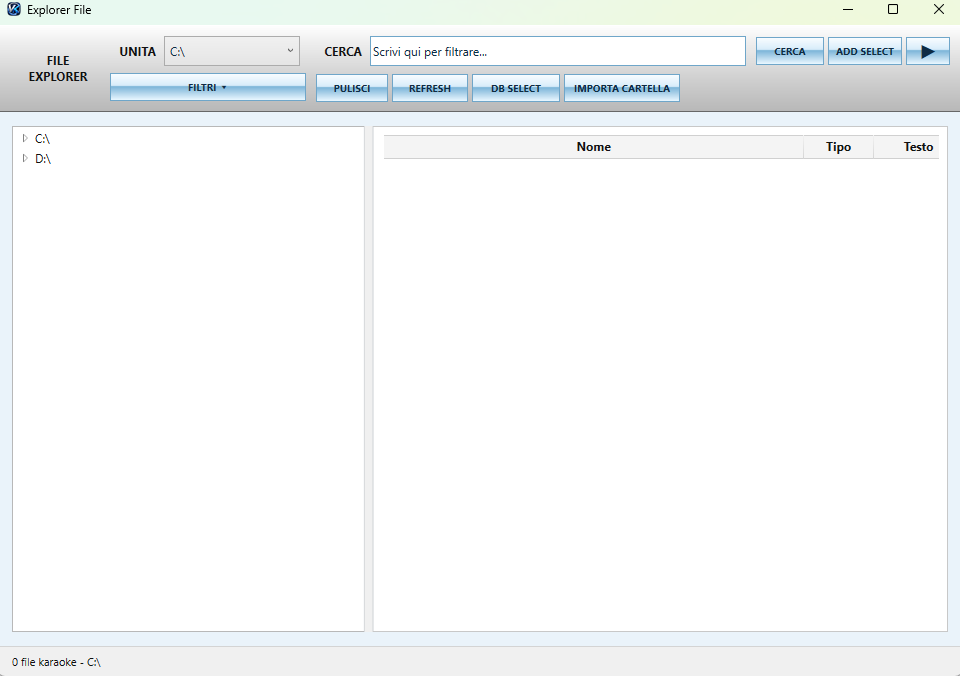Focus the 'Scrivi qui per filtrare' field
960x676 pixels.
coord(558,51)
